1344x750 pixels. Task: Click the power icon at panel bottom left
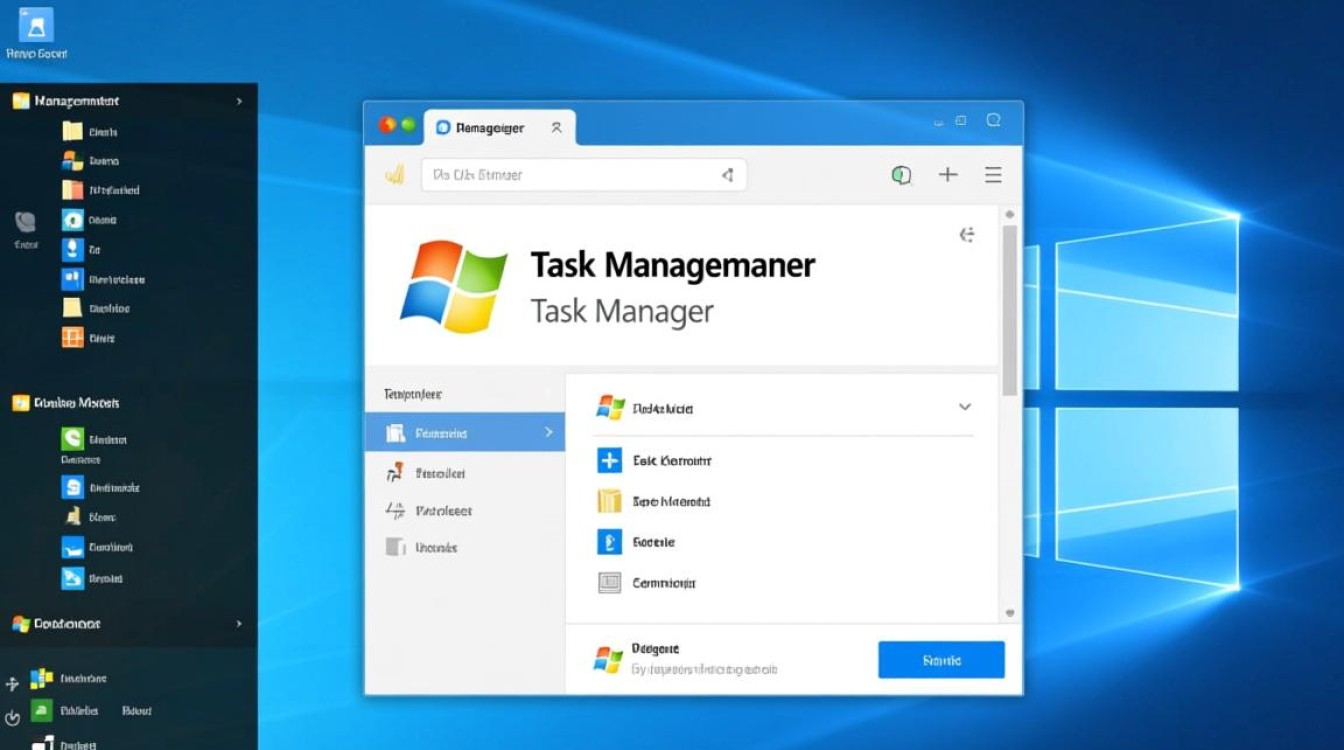12,717
